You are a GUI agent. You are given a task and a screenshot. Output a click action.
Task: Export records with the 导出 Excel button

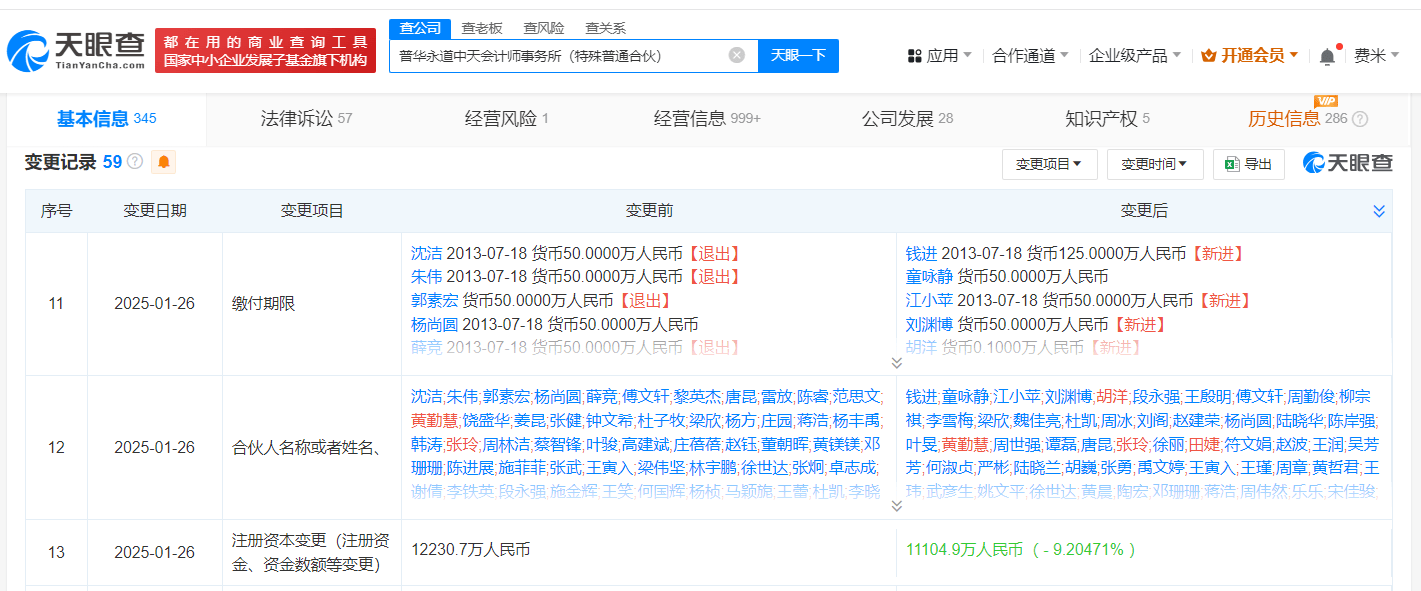point(1248,164)
